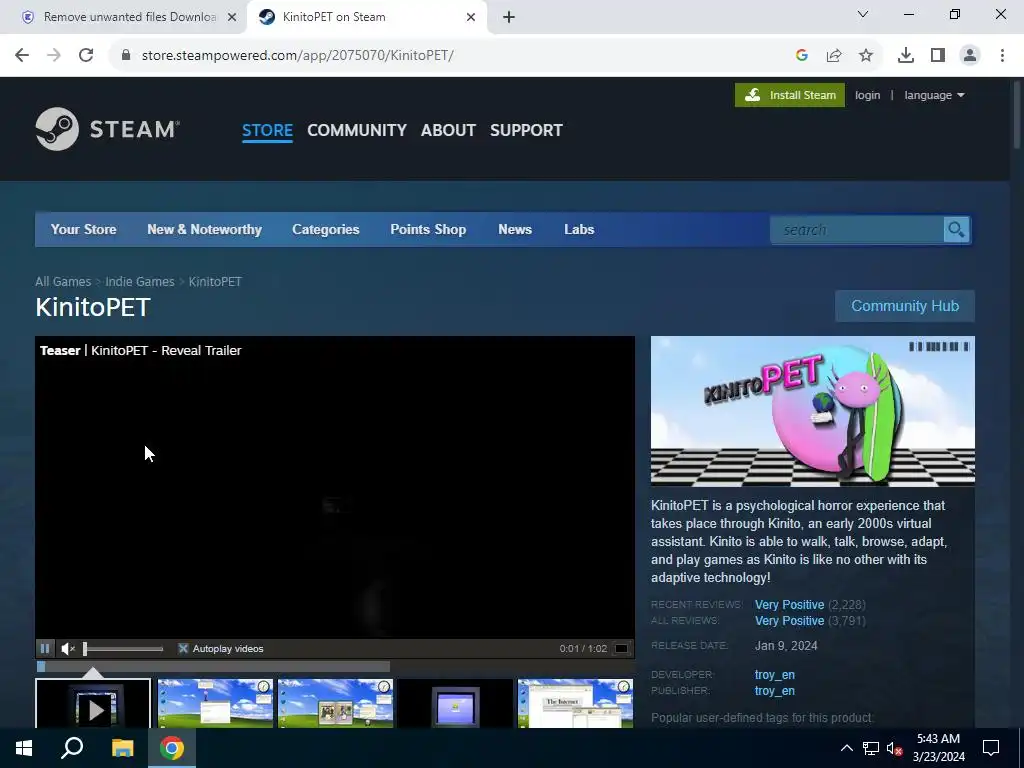Screen dimensions: 1024x768
Task: Open the New & Noteworthy menu
Action: 204,229
